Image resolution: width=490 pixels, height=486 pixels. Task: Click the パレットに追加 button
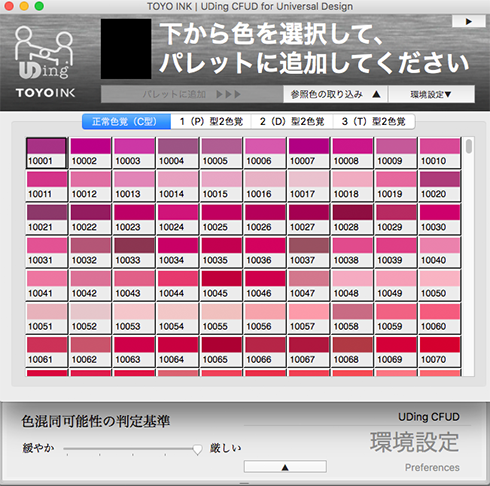pyautogui.click(x=192, y=94)
